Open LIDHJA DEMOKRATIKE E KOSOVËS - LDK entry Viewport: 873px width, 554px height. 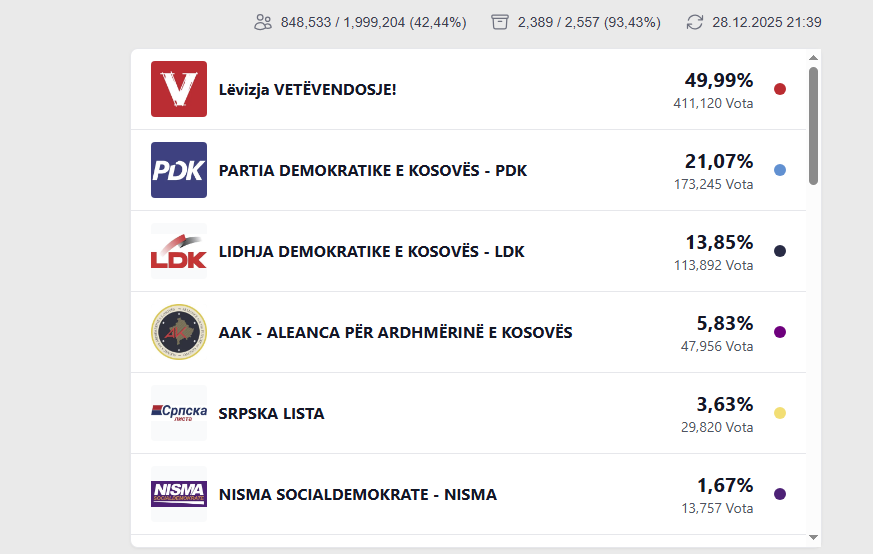tap(371, 252)
